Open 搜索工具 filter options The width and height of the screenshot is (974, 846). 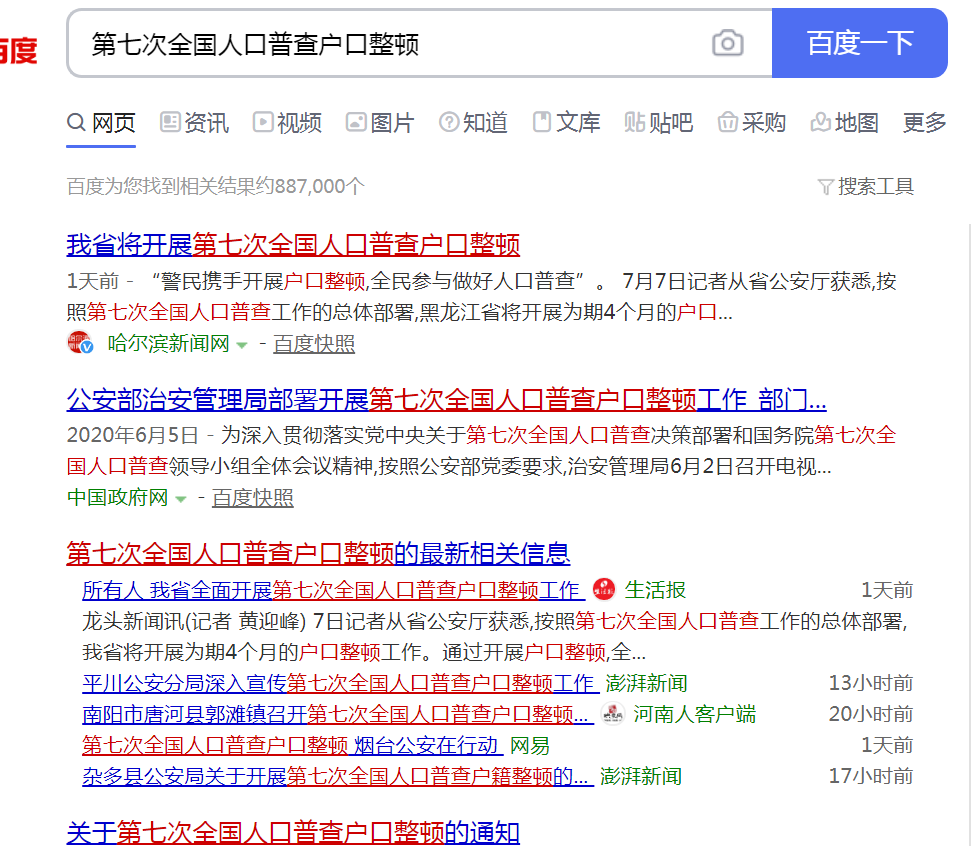coord(866,186)
